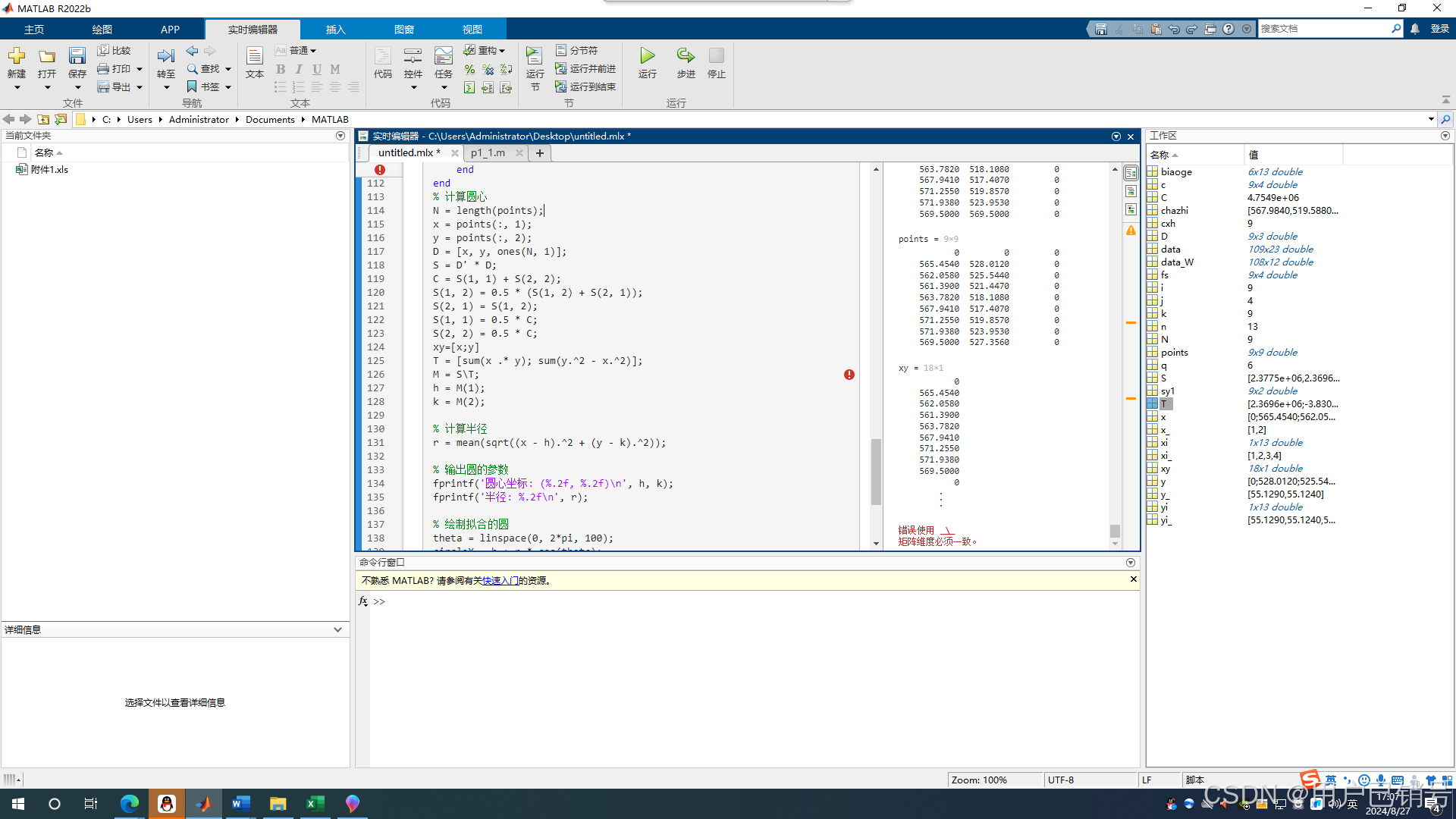The width and height of the screenshot is (1456, 819).
Task: Toggle hide code view
Action: [1131, 210]
